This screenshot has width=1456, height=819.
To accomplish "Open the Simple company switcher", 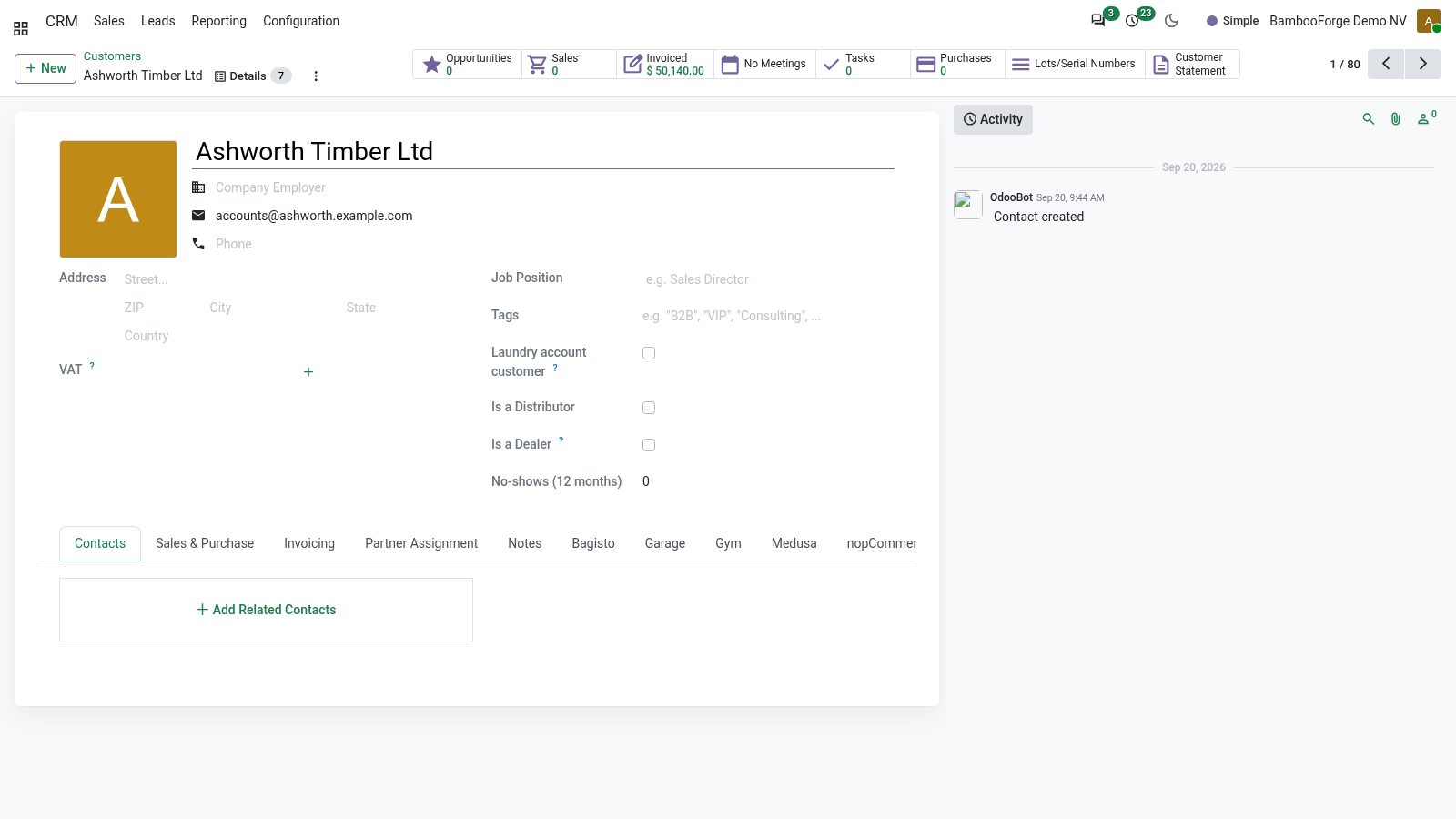I will [1232, 21].
